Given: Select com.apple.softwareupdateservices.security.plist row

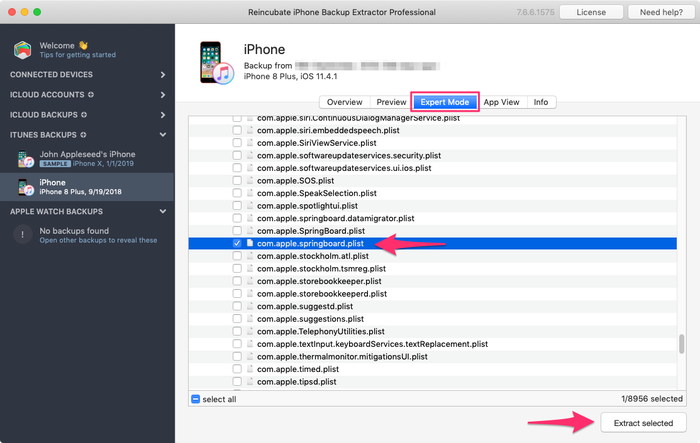Looking at the screenshot, I should tap(433, 155).
